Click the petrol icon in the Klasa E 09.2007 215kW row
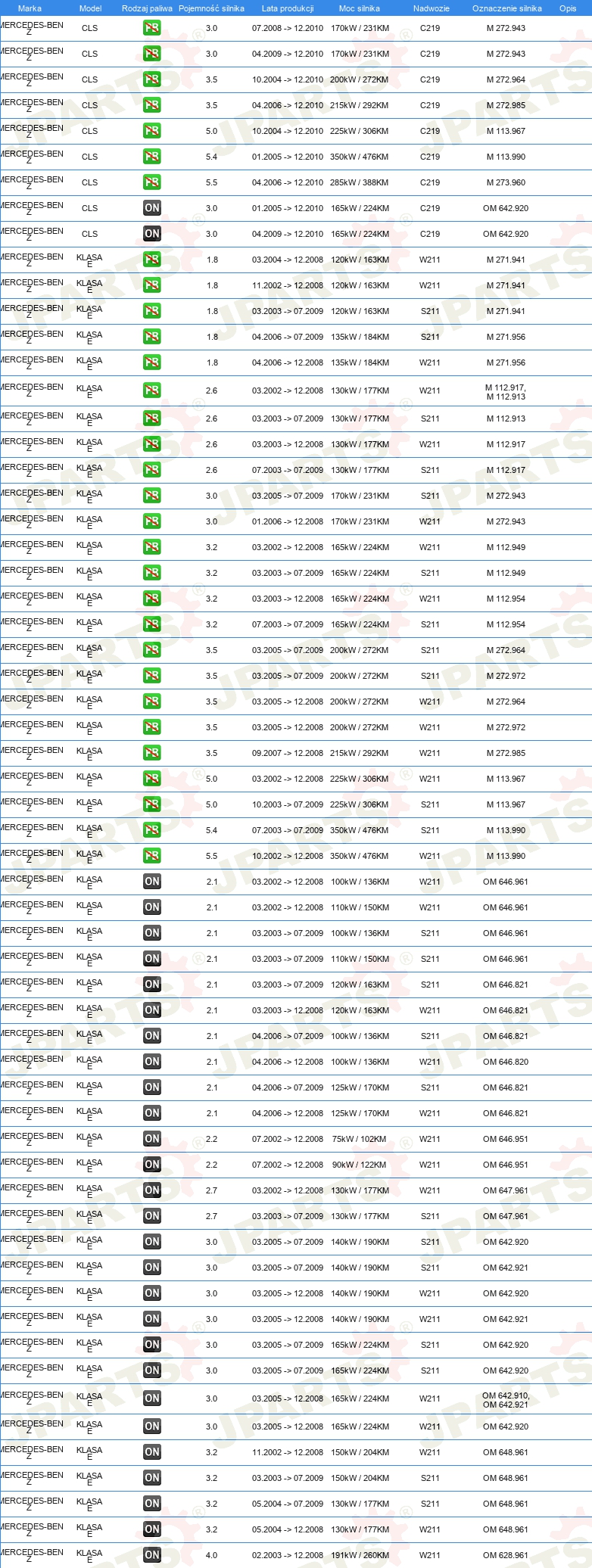Viewport: 592px width, 1568px height. (x=152, y=753)
